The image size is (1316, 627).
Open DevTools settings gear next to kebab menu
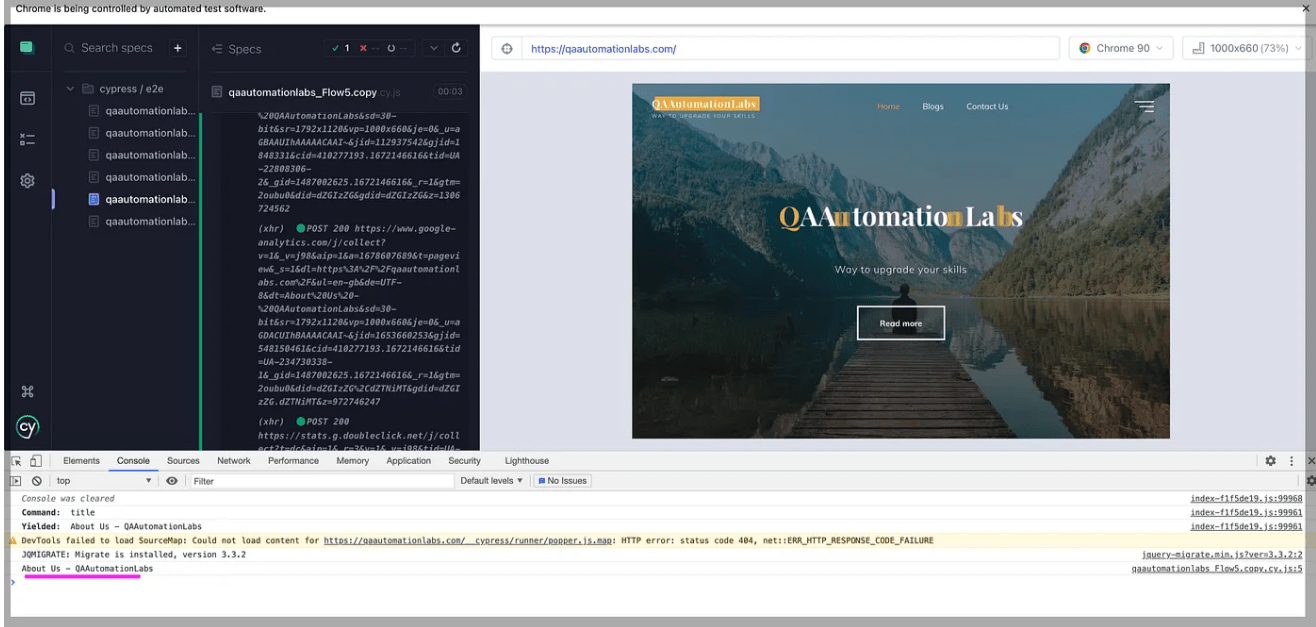tap(1270, 461)
